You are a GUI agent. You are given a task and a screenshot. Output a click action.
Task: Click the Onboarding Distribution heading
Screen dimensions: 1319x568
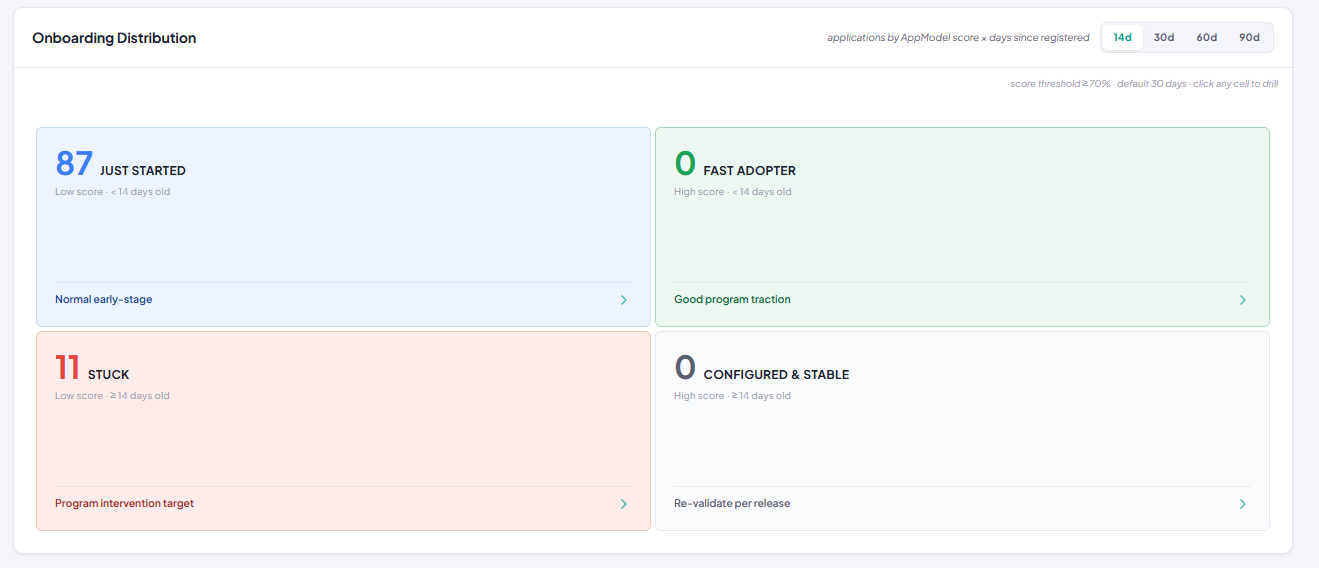pyautogui.click(x=114, y=38)
